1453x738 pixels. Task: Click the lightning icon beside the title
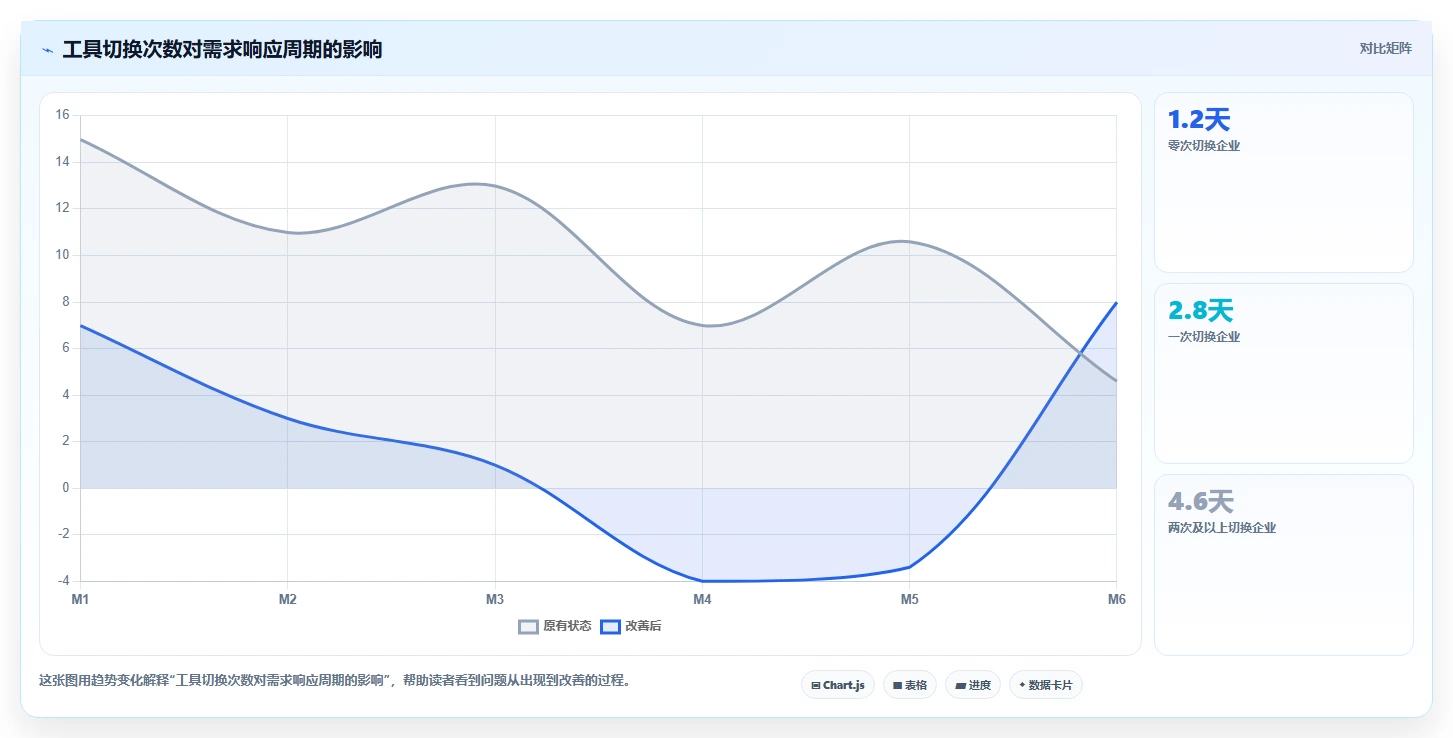coord(48,50)
